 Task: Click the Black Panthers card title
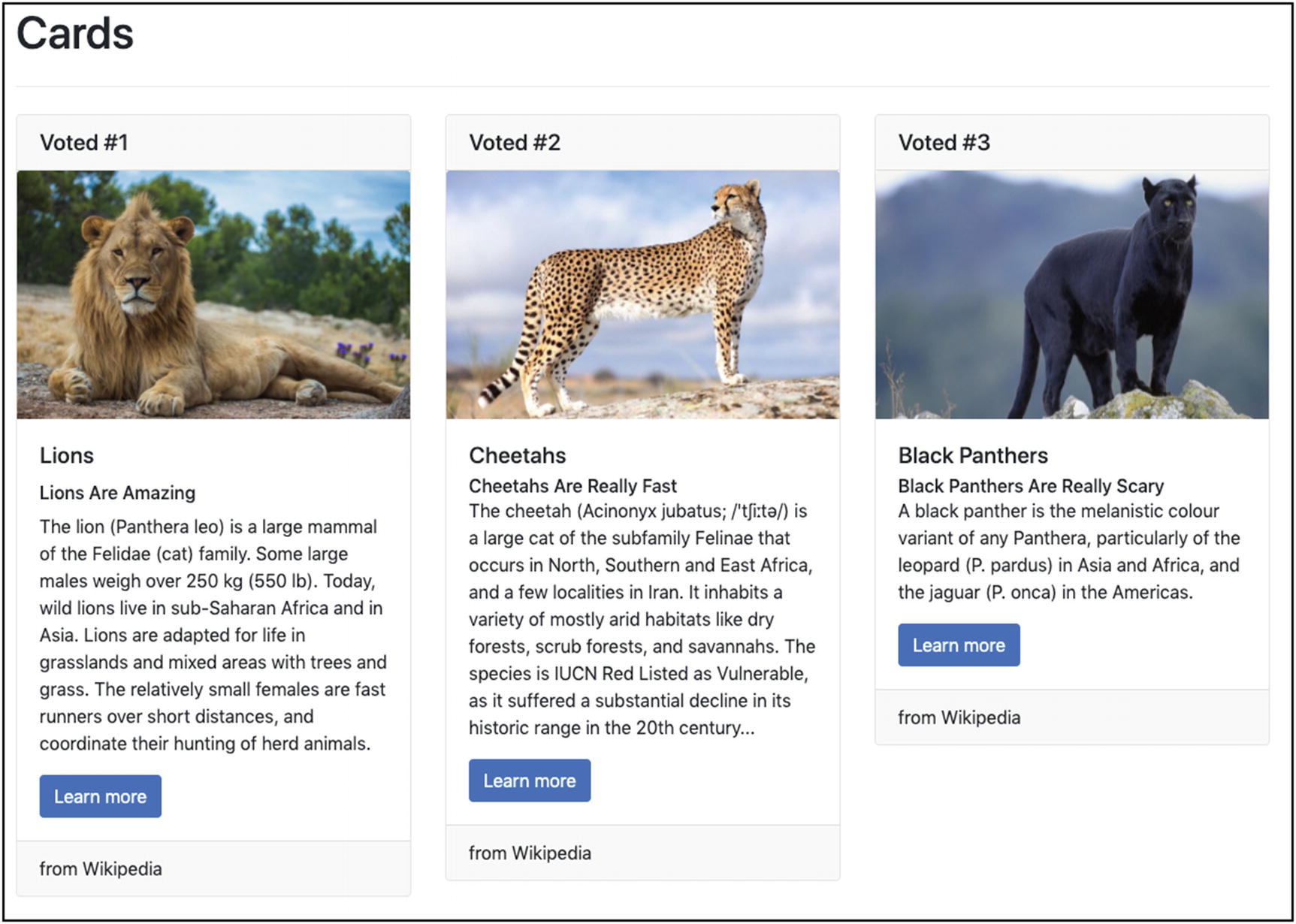pyautogui.click(x=973, y=455)
